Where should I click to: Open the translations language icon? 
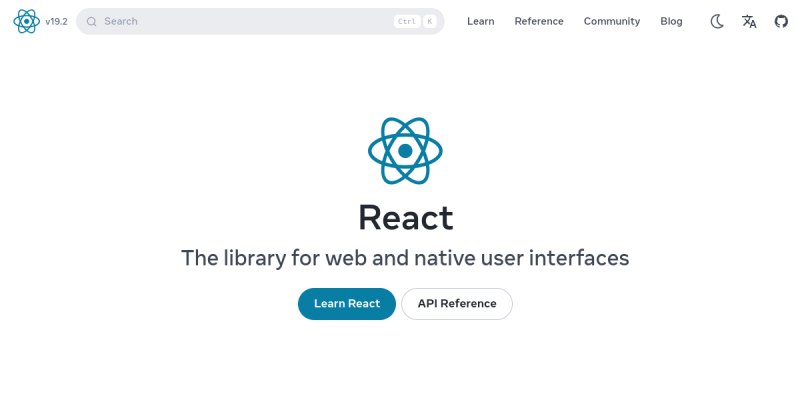(749, 21)
